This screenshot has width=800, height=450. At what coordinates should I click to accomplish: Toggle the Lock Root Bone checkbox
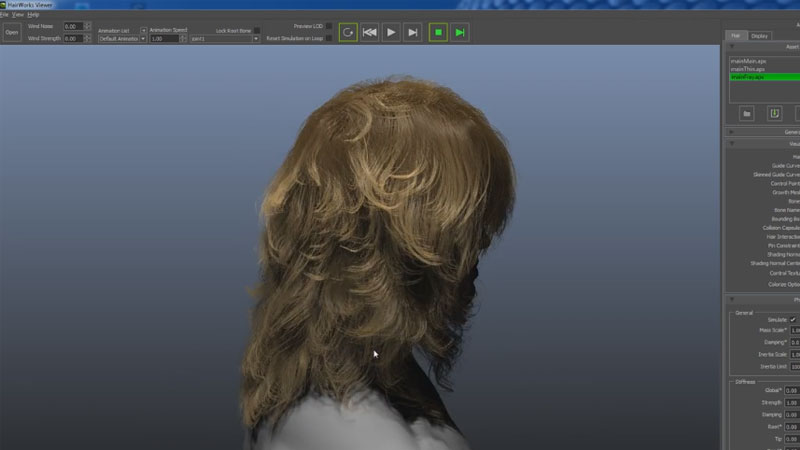257,30
